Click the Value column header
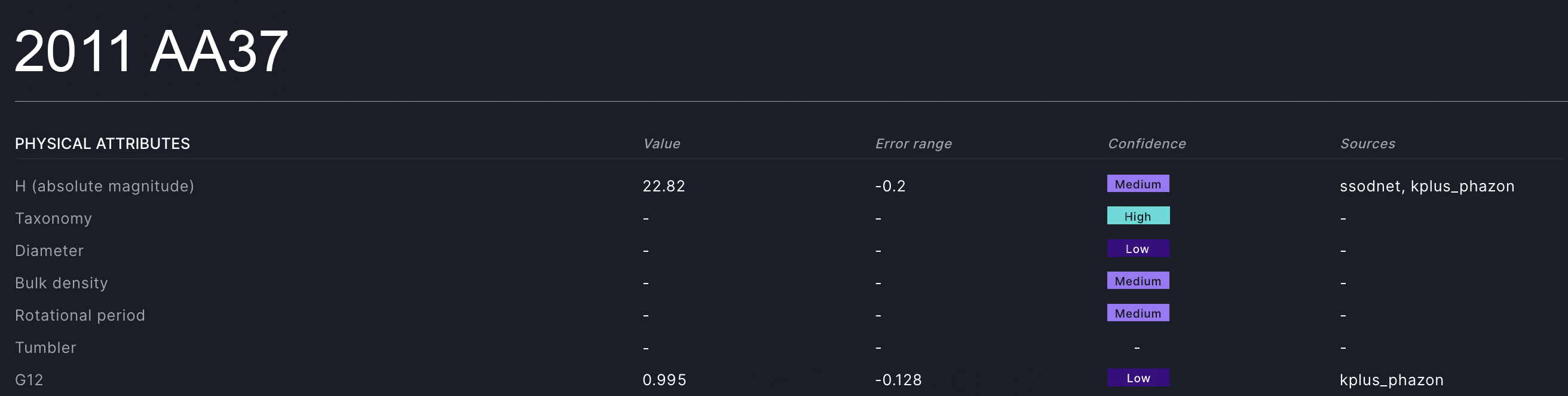Viewport: 1568px width, 396px height. pos(661,144)
